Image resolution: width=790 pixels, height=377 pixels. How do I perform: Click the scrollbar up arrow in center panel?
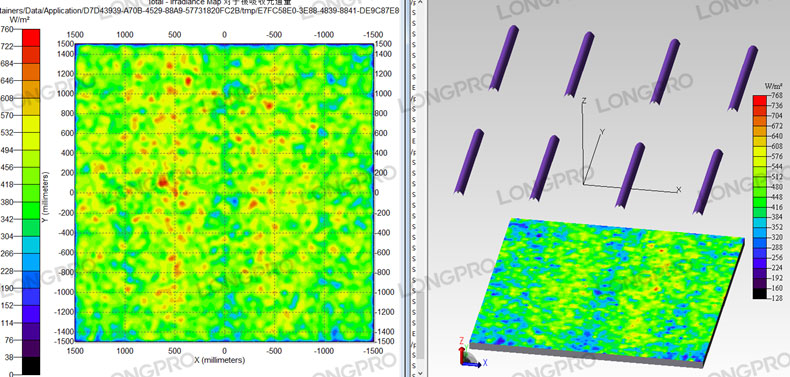pos(419,3)
